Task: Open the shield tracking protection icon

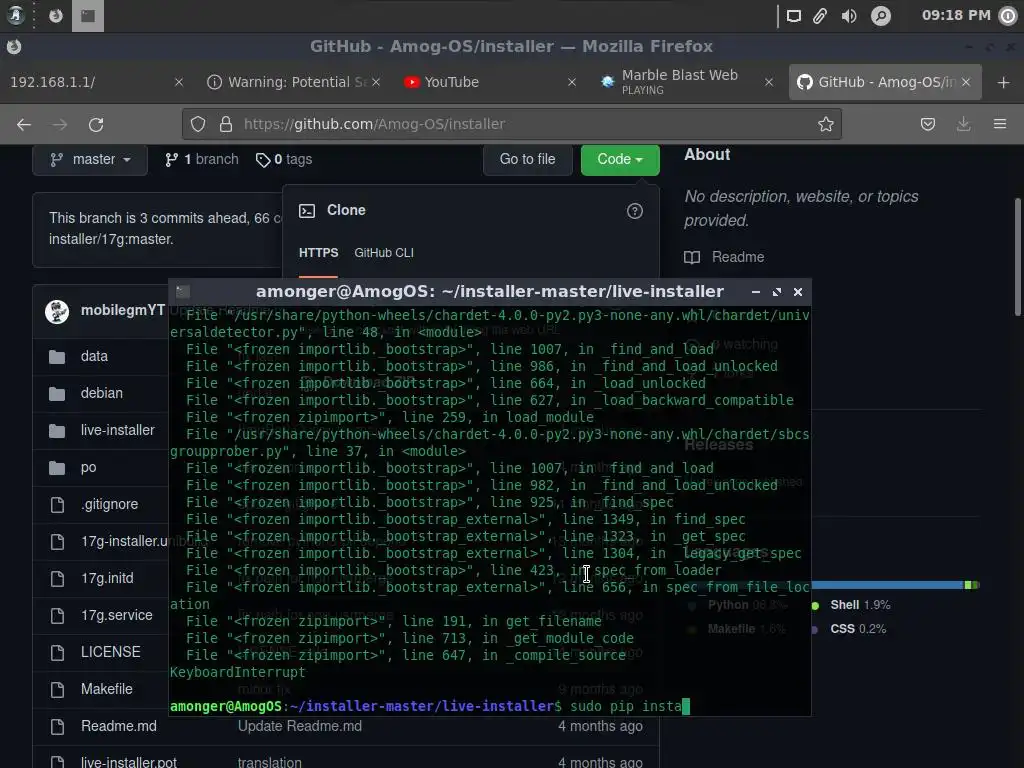Action: [x=198, y=124]
